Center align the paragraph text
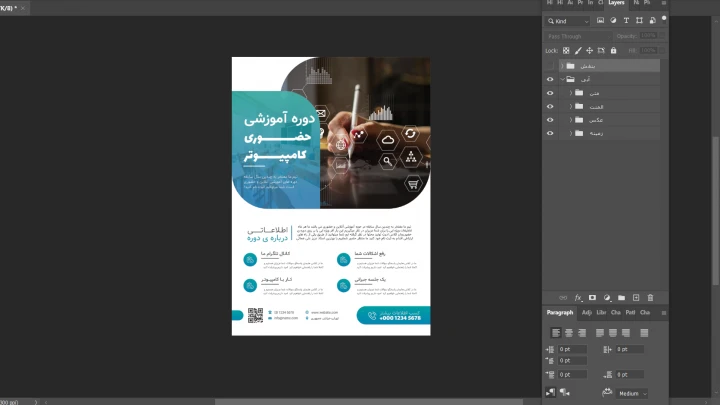Screen dimensions: 720x405 (567, 332)
